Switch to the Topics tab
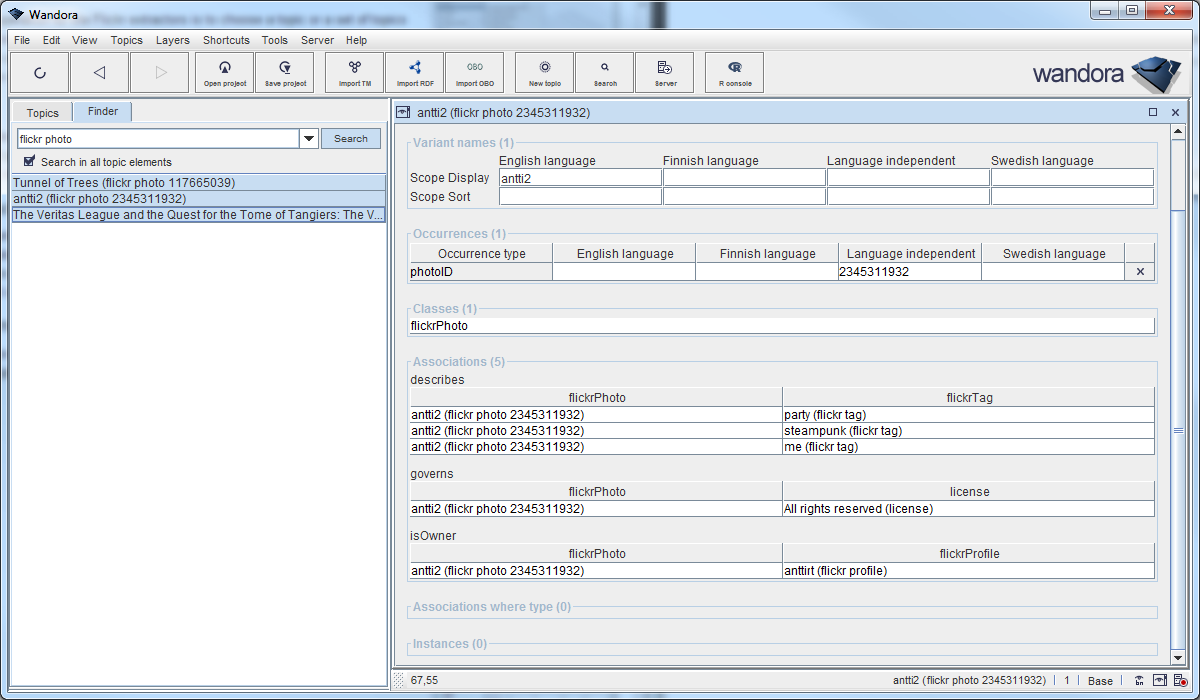 click(x=43, y=113)
